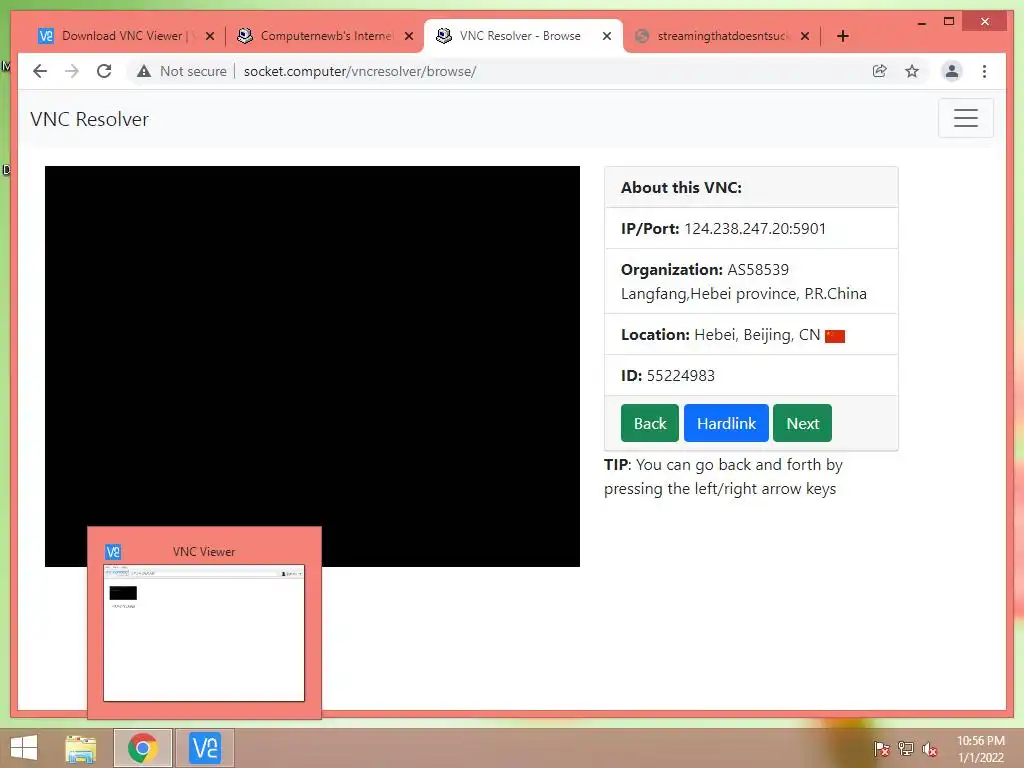Screen dimensions: 1024x768
Task: Click the green Back button
Action: pos(650,423)
